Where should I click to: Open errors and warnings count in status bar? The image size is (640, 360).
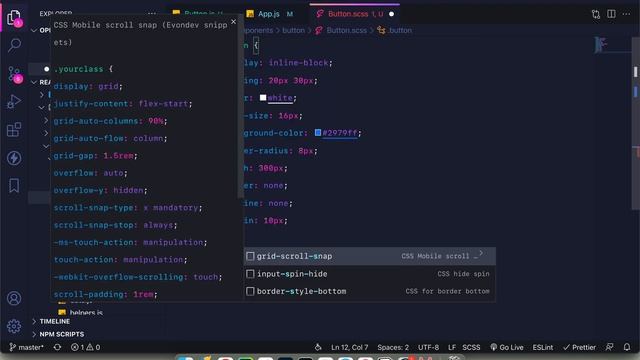coord(85,347)
